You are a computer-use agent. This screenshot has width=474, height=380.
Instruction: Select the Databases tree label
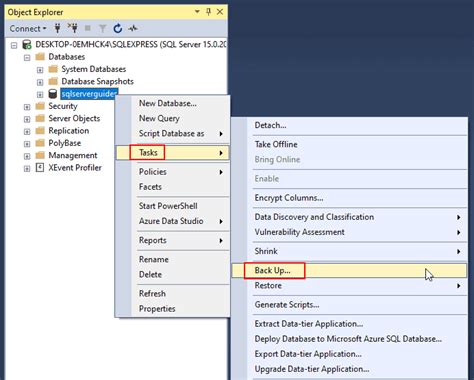coord(67,57)
